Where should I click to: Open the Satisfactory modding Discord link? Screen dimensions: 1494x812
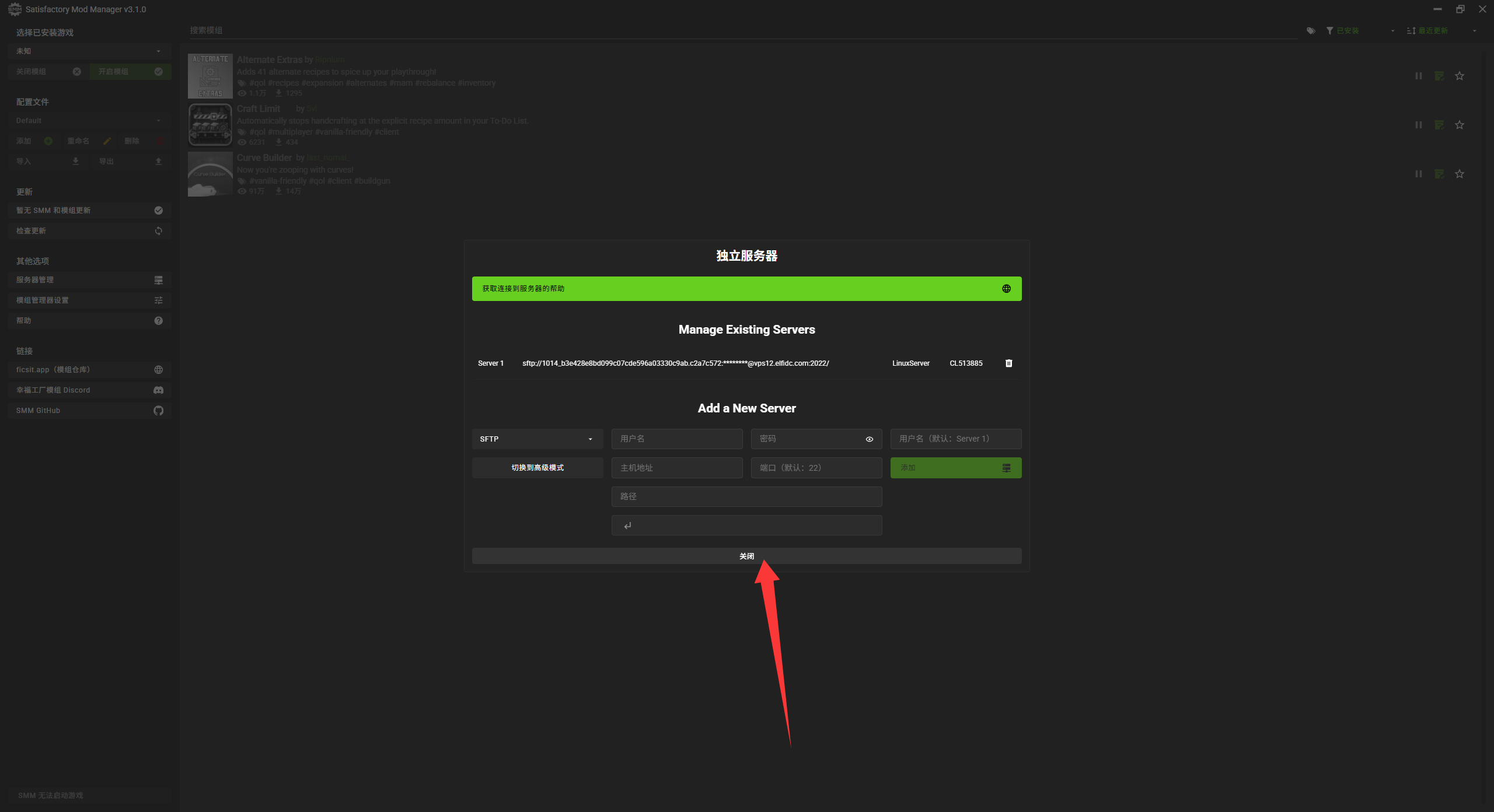(89, 390)
